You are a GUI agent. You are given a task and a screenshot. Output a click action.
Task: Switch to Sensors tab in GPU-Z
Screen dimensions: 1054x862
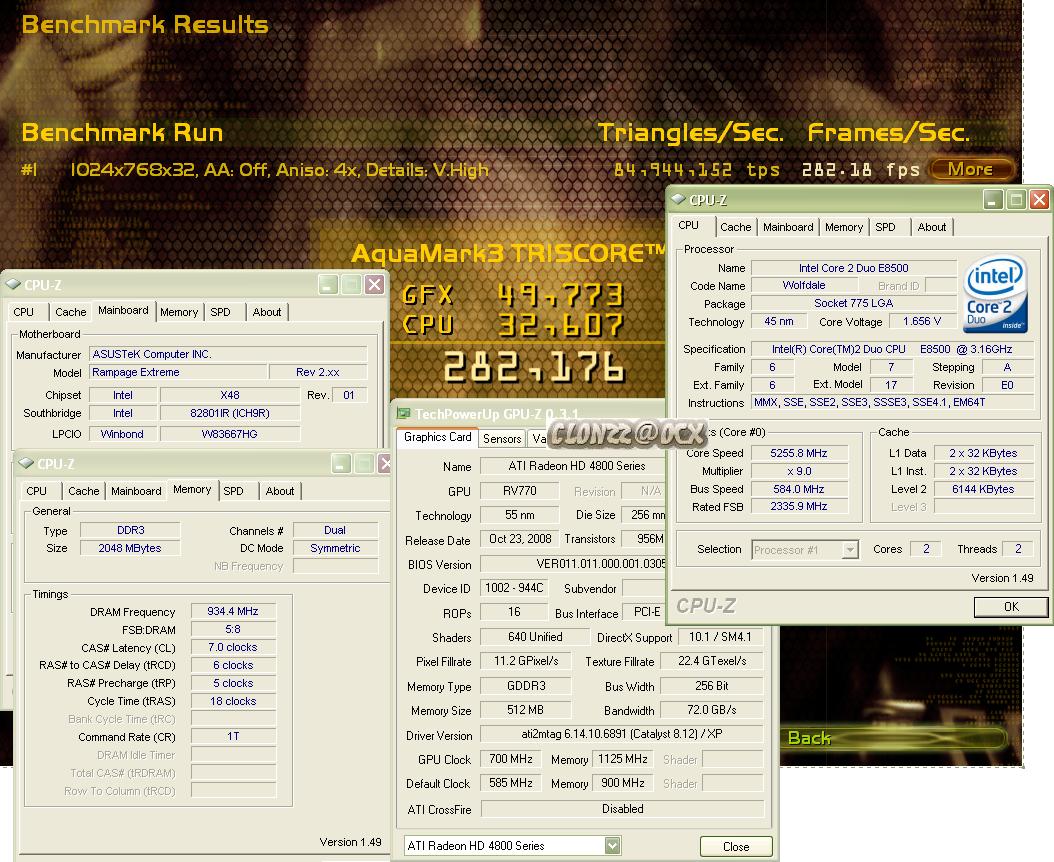click(502, 438)
